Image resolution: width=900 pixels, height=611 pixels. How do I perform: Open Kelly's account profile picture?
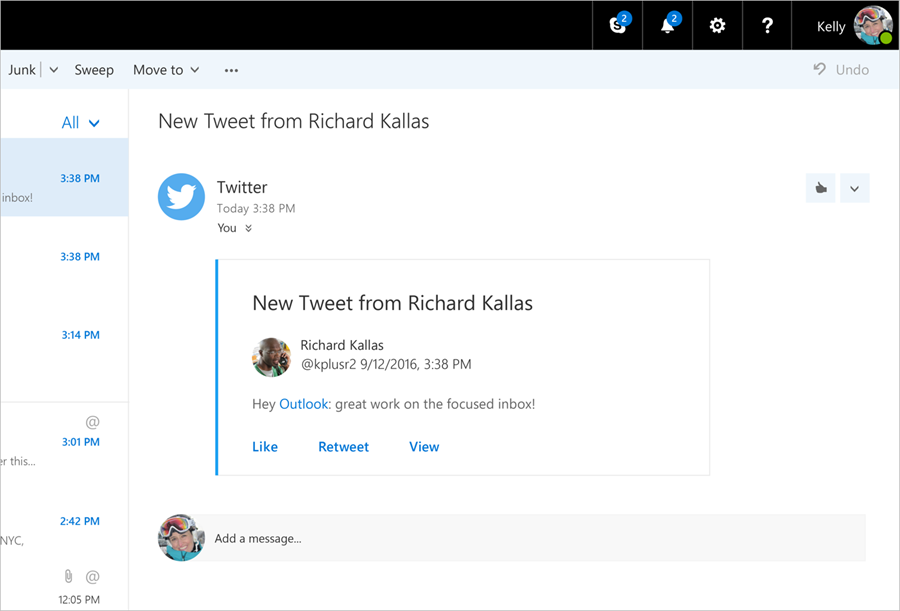pos(871,25)
